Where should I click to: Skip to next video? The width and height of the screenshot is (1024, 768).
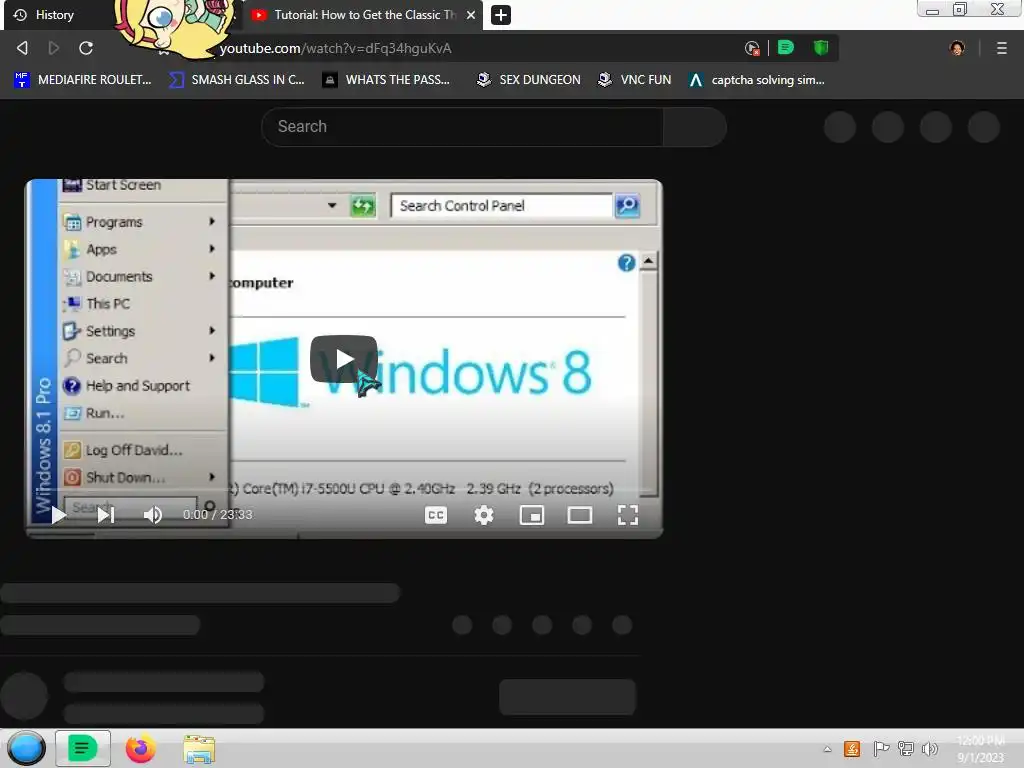pyautogui.click(x=106, y=515)
